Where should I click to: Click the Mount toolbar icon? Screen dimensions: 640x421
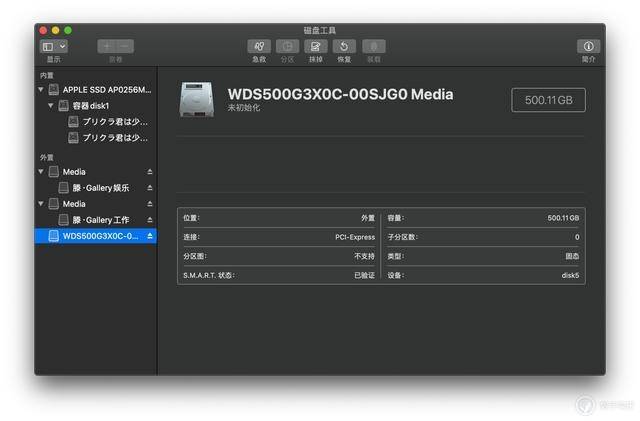coord(373,46)
